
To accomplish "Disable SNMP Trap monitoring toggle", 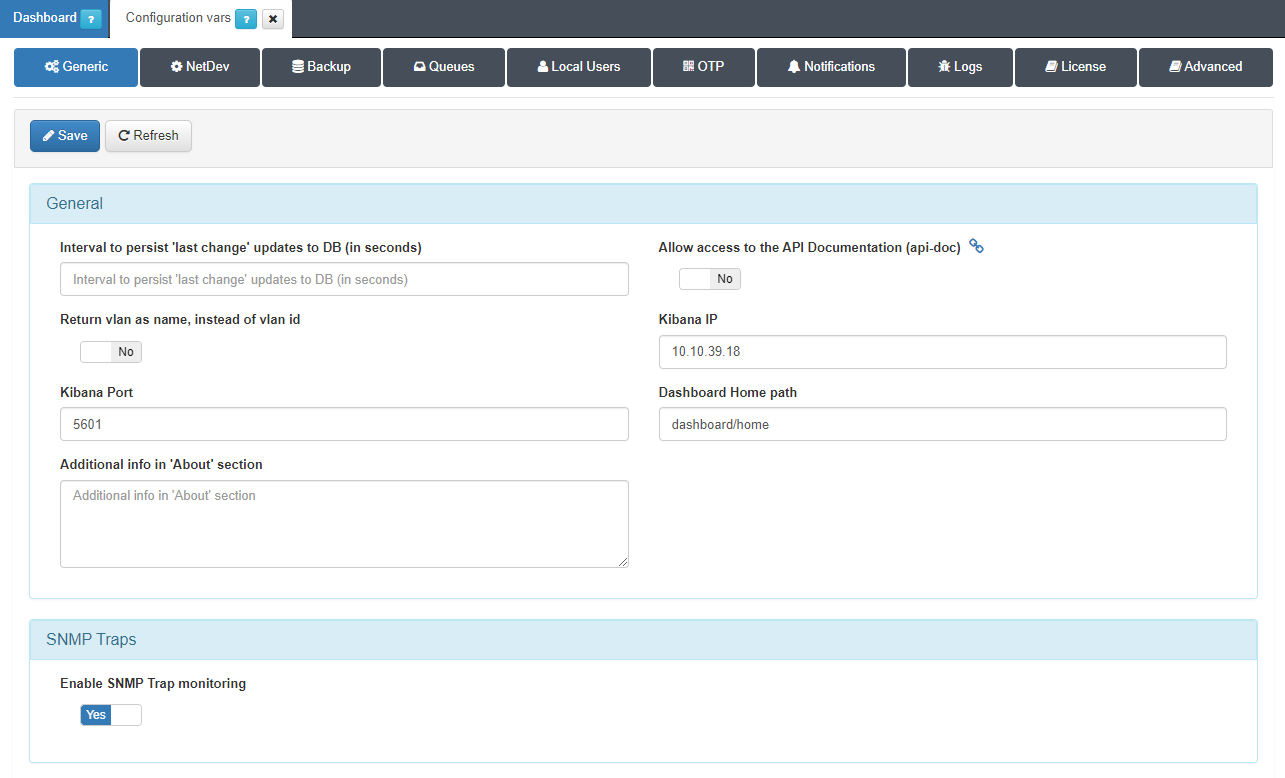I will tap(111, 715).
